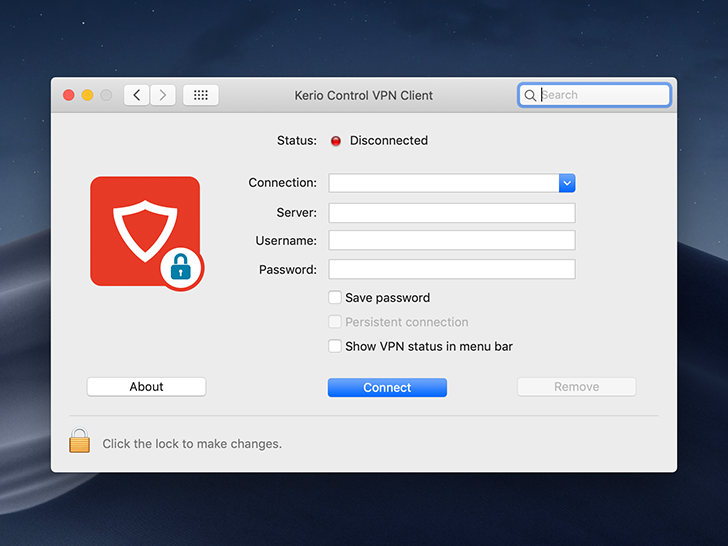
Task: Show all preferences grid icon
Action: [x=201, y=95]
